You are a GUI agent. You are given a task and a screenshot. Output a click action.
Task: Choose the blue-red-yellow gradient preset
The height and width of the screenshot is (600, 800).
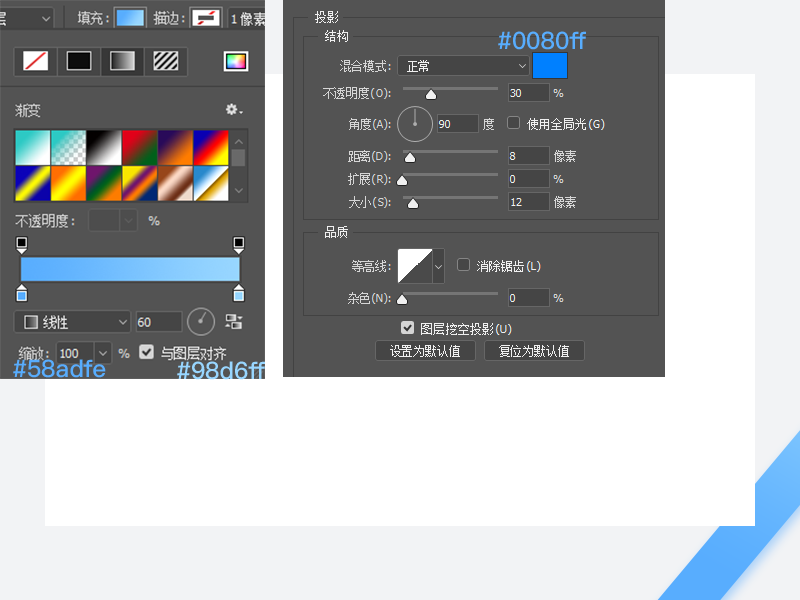point(211,147)
